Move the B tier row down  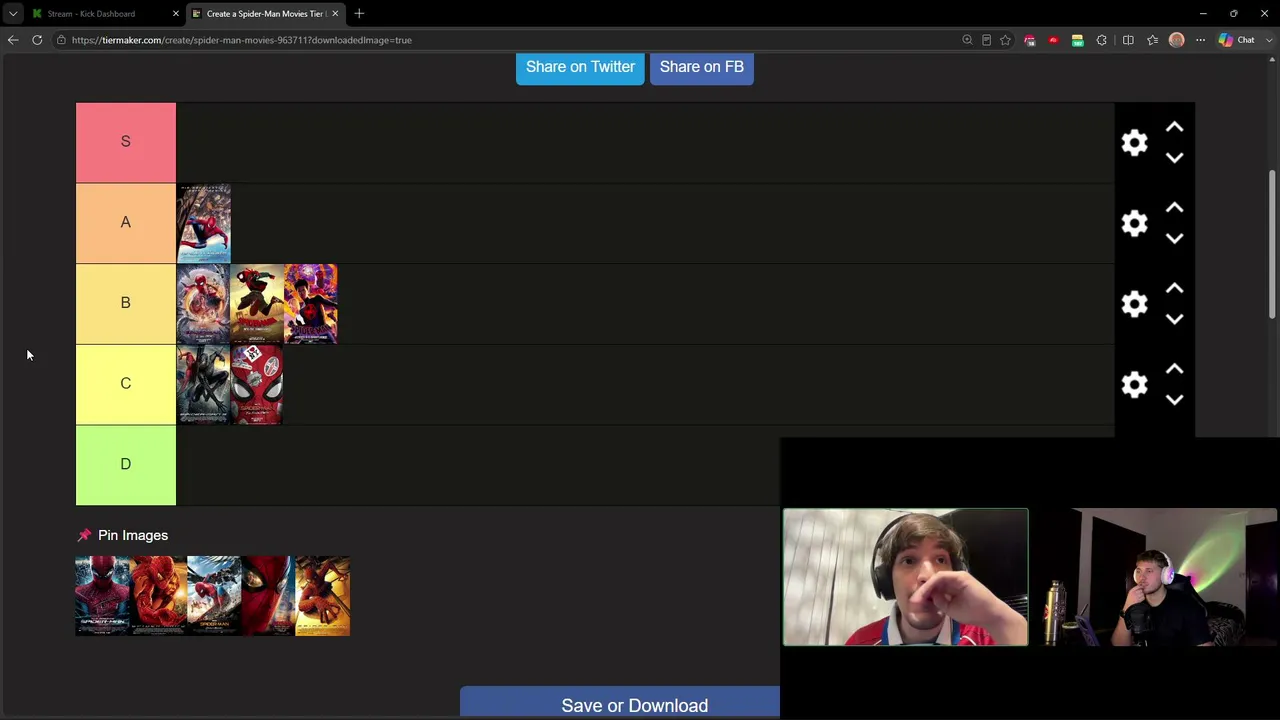click(1175, 319)
